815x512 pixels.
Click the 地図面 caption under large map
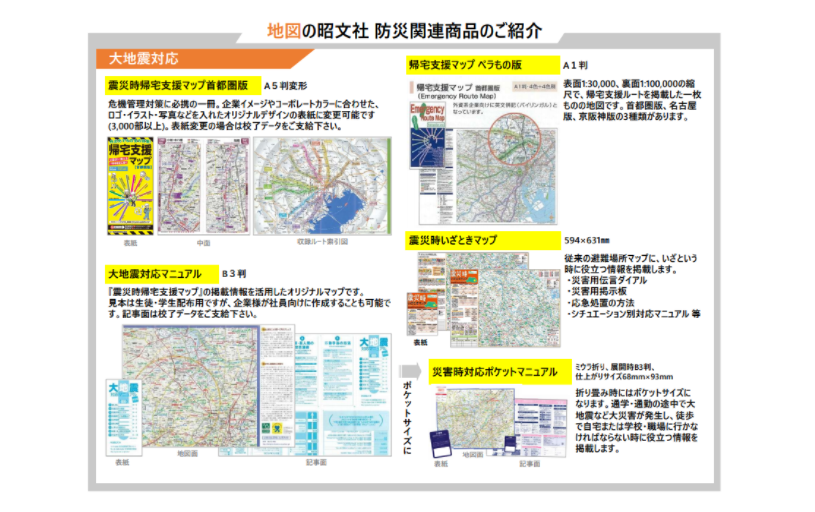pyautogui.click(x=187, y=454)
